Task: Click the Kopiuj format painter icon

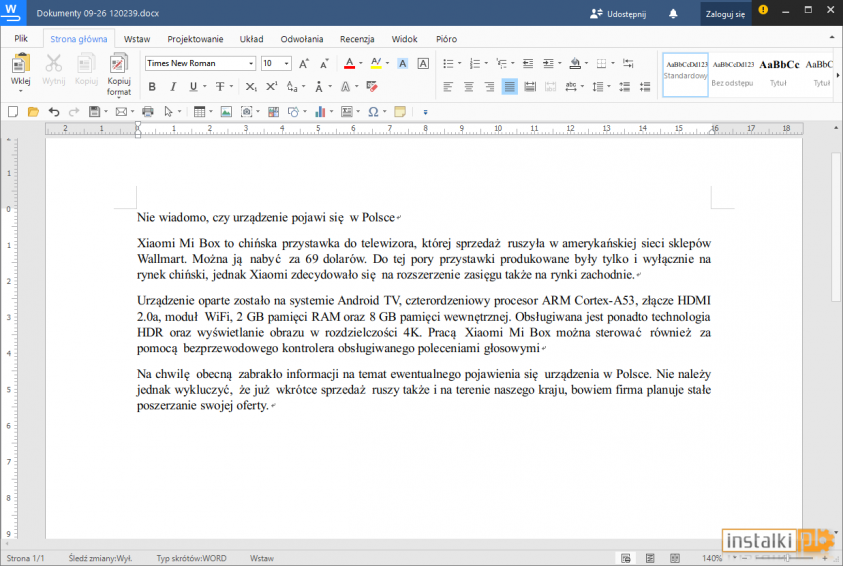Action: pyautogui.click(x=119, y=65)
